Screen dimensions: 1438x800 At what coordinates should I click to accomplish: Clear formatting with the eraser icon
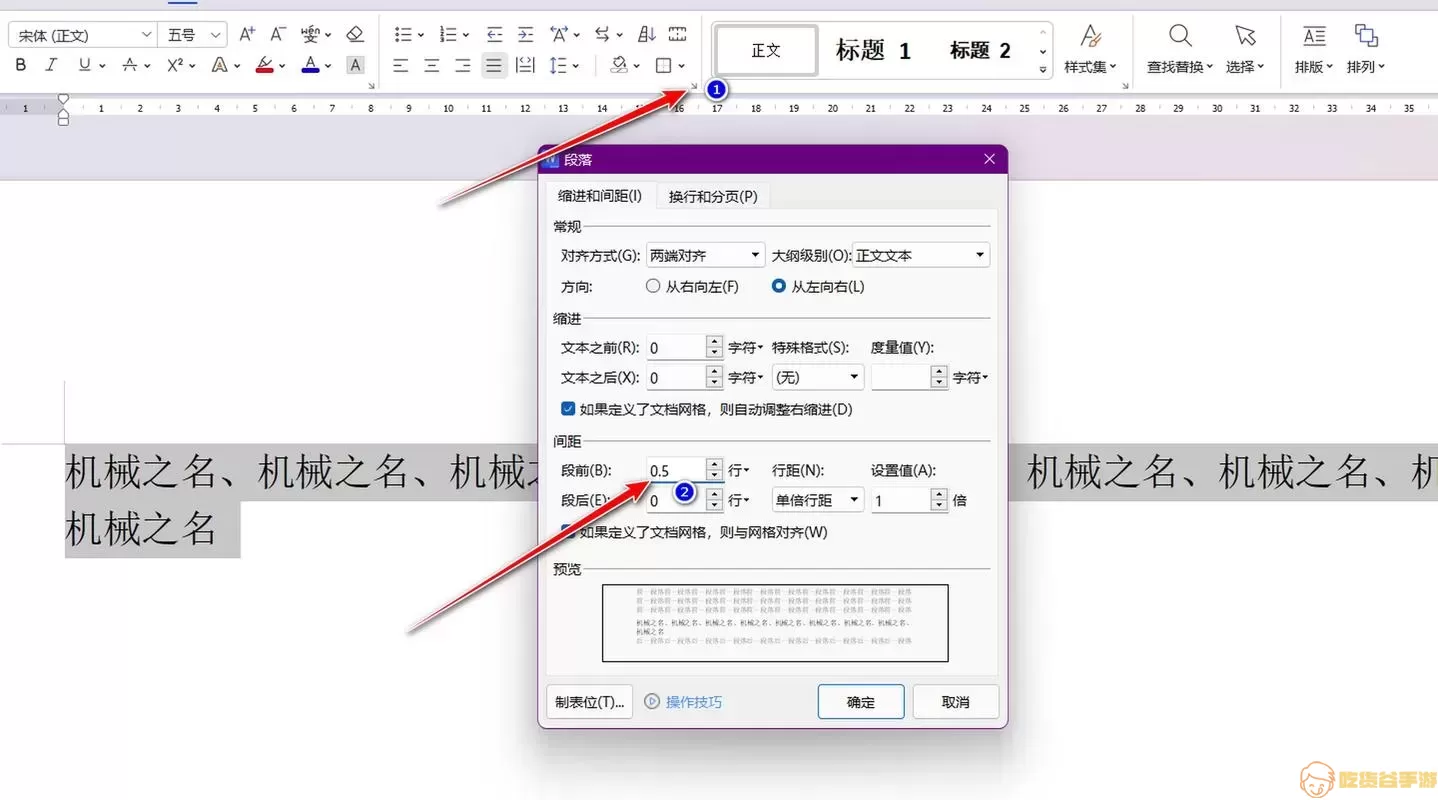355,35
